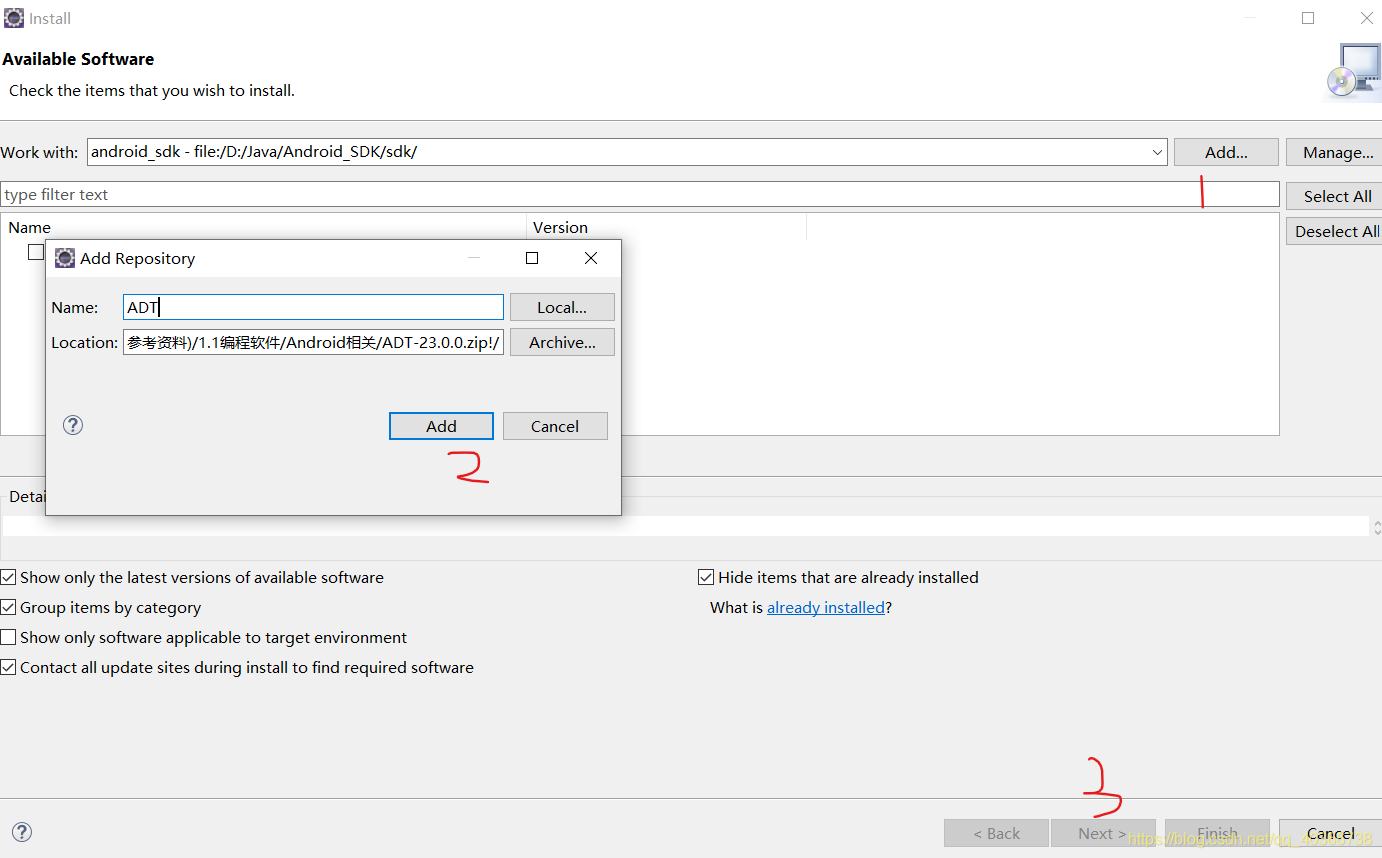Screen dimensions: 1382x858
Task: Click the Add... button next to Work with
Action: (x=1226, y=152)
